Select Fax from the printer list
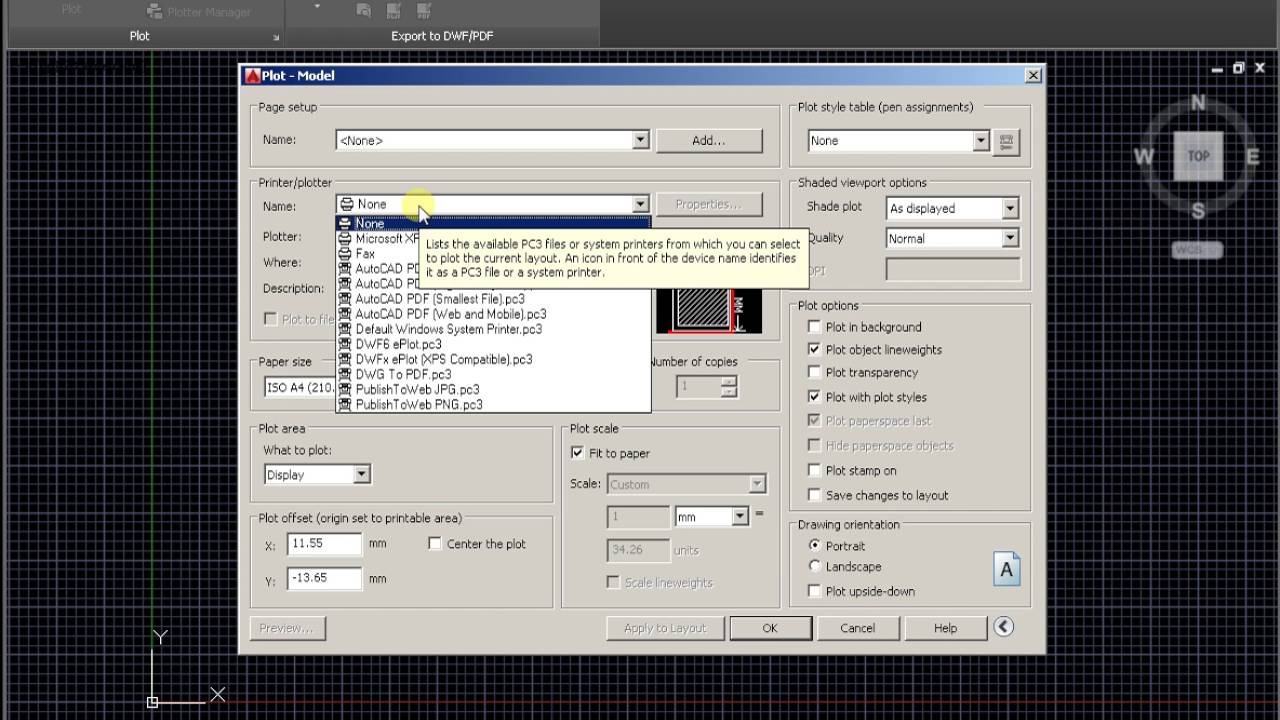 376,253
